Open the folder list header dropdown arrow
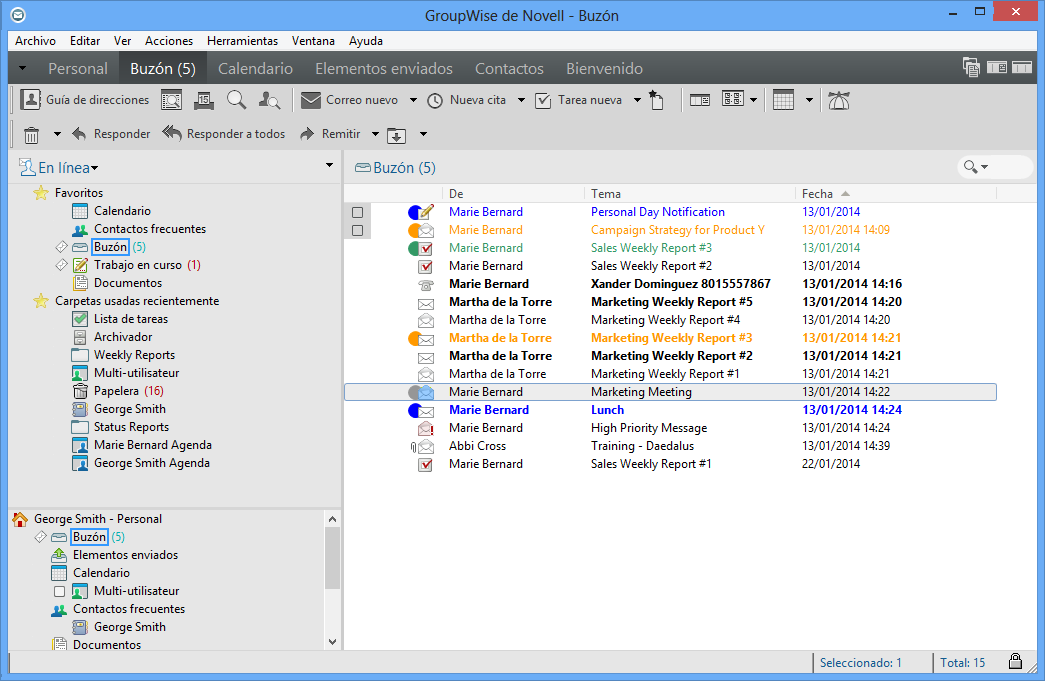This screenshot has height=681, width=1045. click(329, 165)
